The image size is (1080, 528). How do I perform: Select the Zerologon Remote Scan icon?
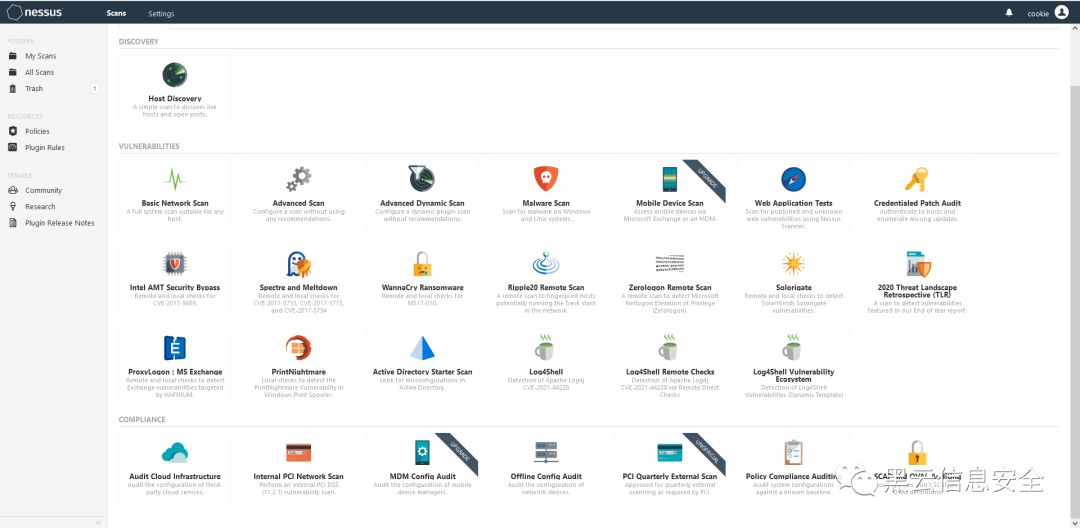tap(669, 264)
